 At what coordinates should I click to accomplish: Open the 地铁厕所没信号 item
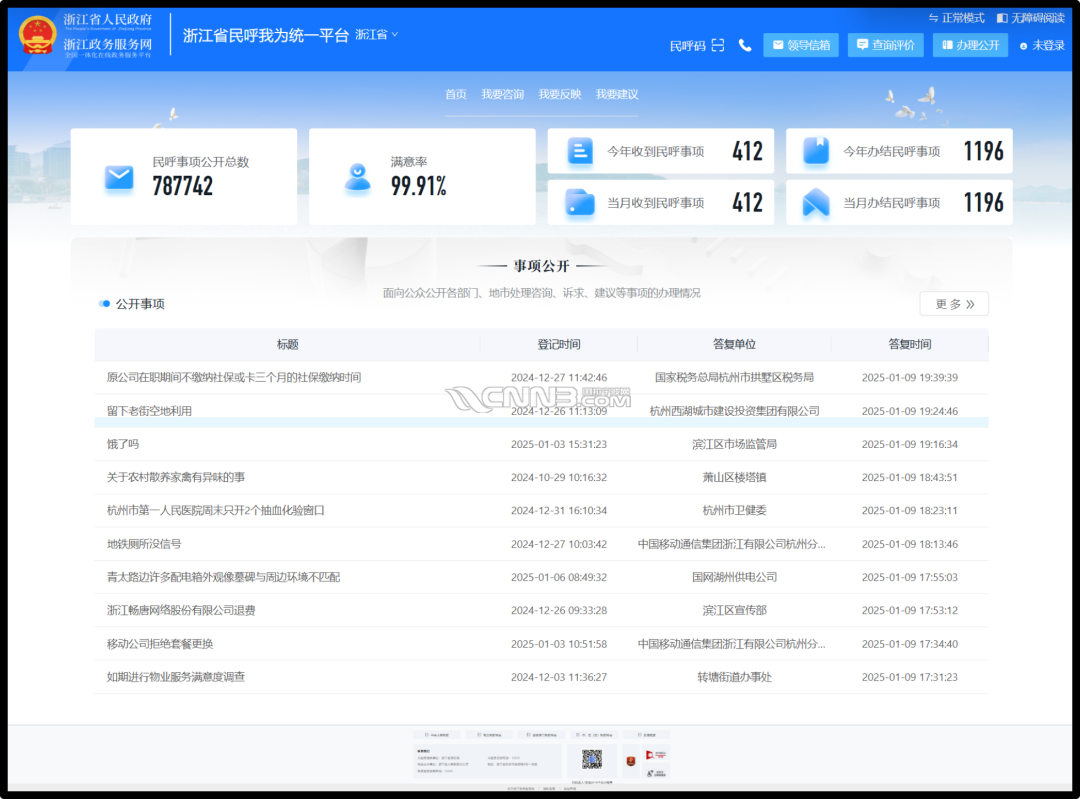(144, 544)
